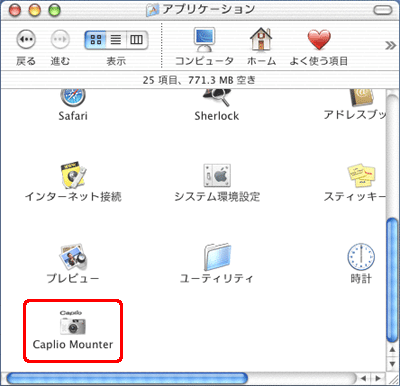This screenshot has height=386, width=400.
Task: Switch to column view mode
Action: pyautogui.click(x=137, y=40)
